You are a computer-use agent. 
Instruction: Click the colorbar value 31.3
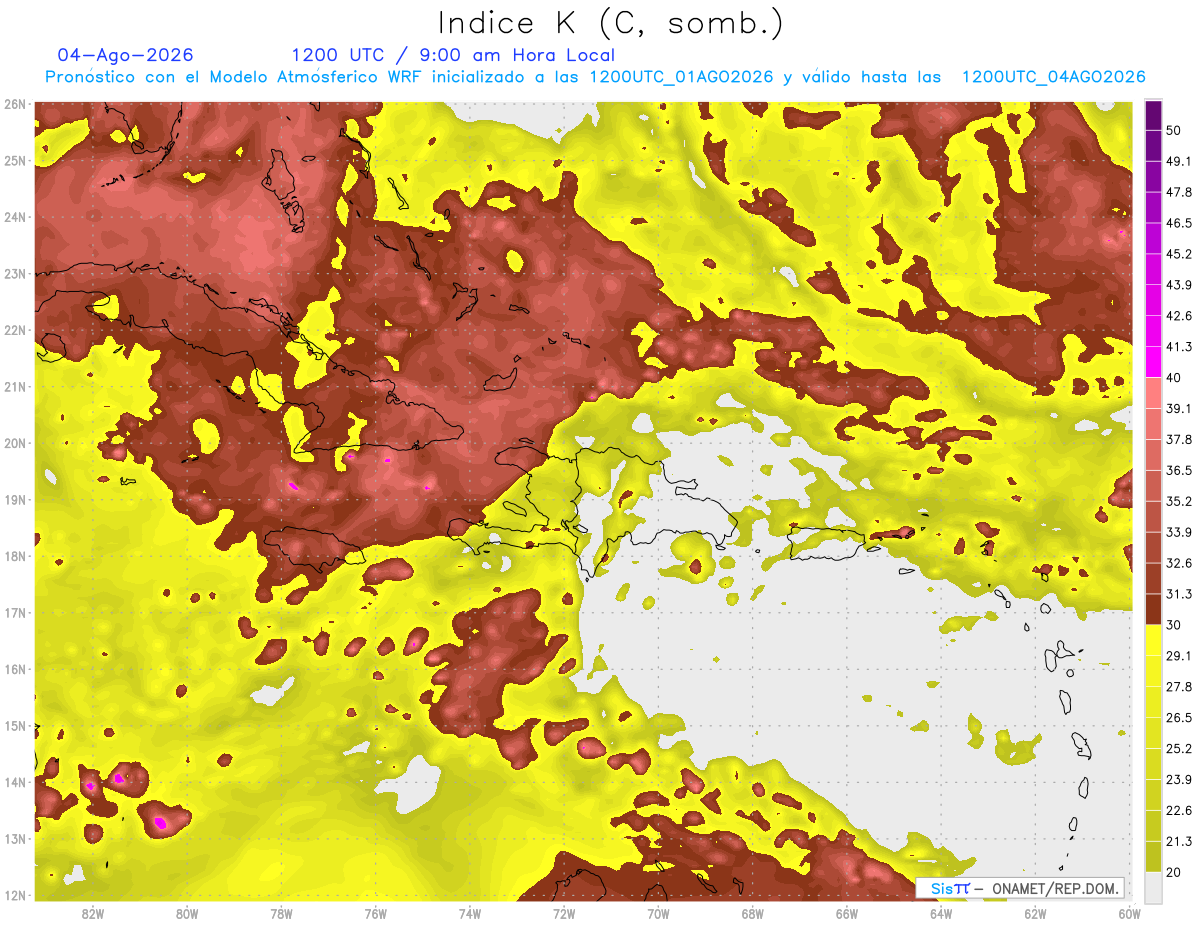[x=1179, y=594]
